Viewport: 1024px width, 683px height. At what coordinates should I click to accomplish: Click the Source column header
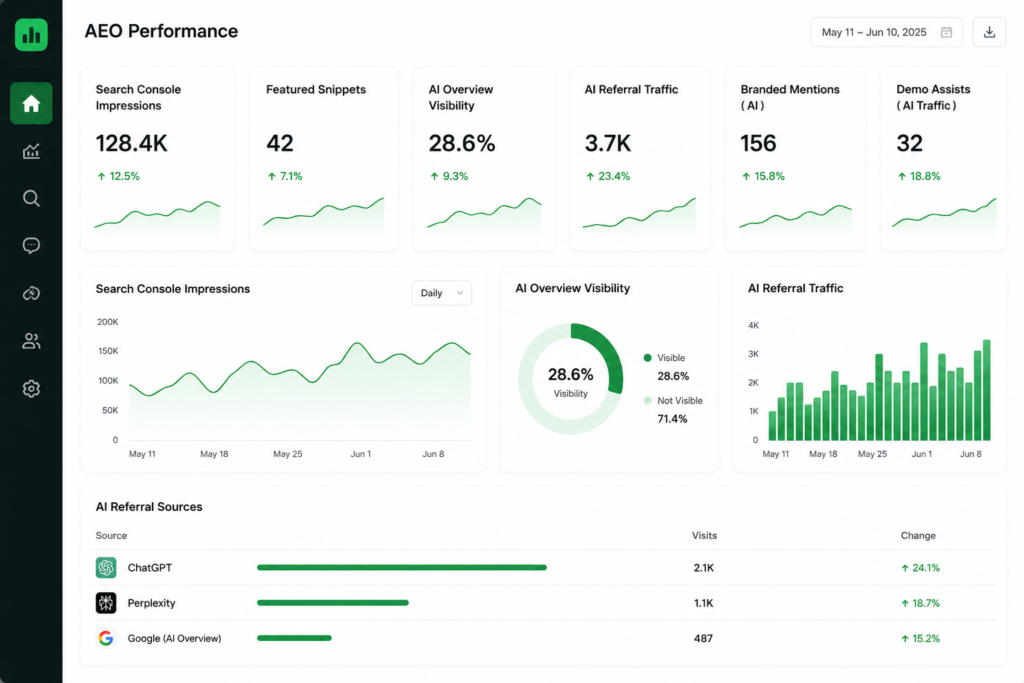pos(111,535)
